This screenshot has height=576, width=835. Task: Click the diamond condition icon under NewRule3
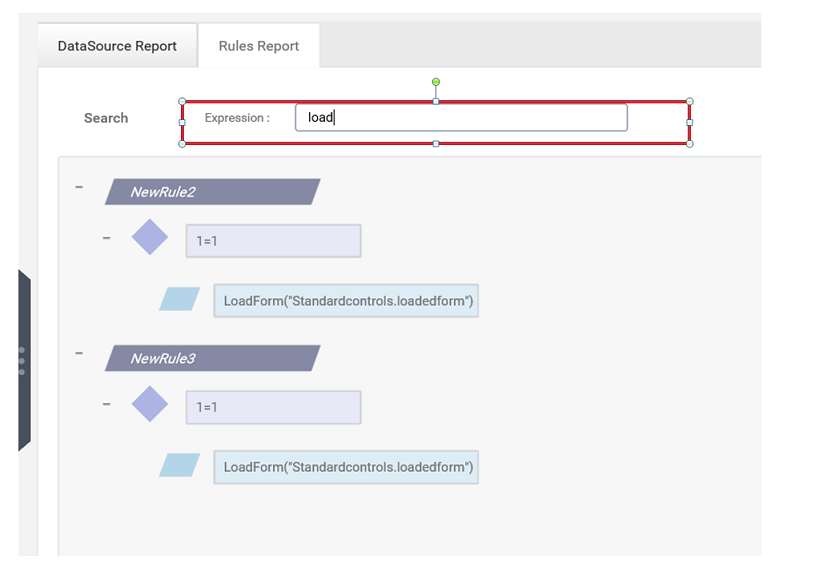[150, 404]
